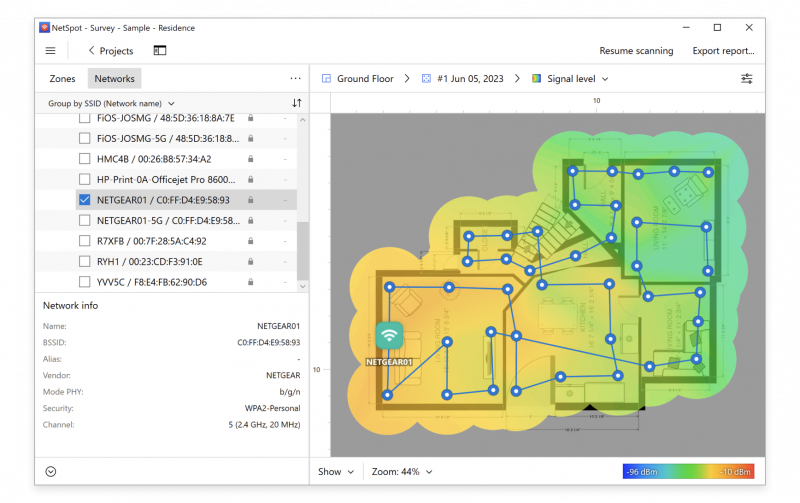
Task: Open the Zoom: 44% dropdown
Action: click(402, 472)
